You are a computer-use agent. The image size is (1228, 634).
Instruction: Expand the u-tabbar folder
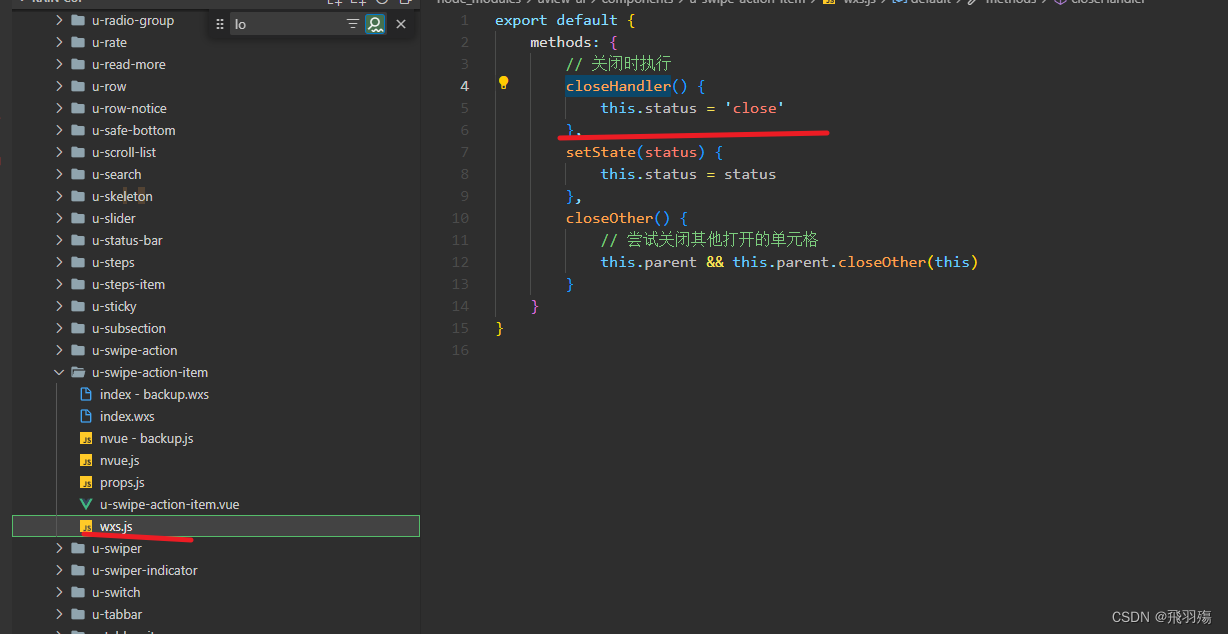tap(59, 614)
